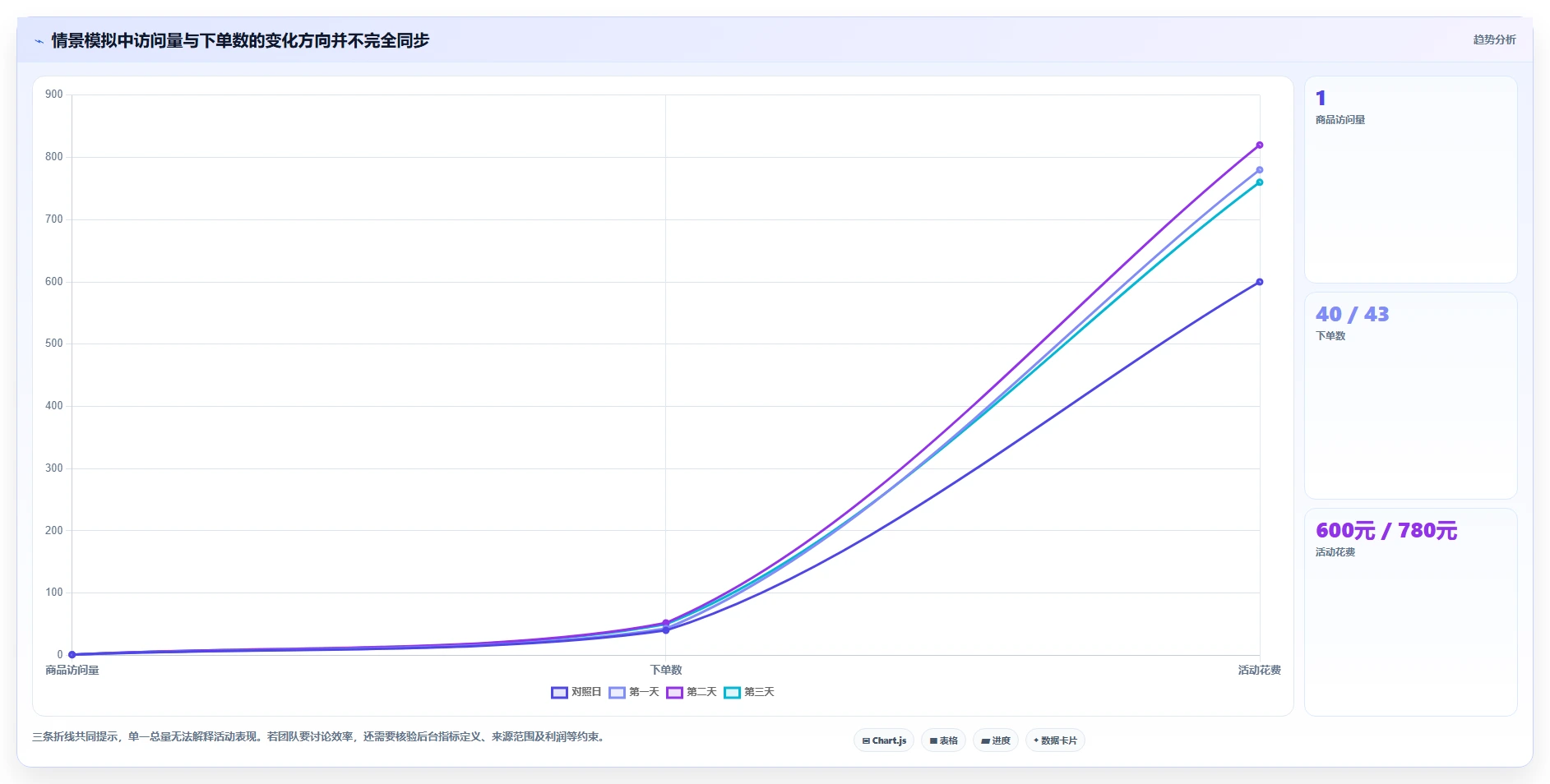1550x784 pixels.
Task: Click the 下单数 x-axis label
Action: tap(666, 670)
